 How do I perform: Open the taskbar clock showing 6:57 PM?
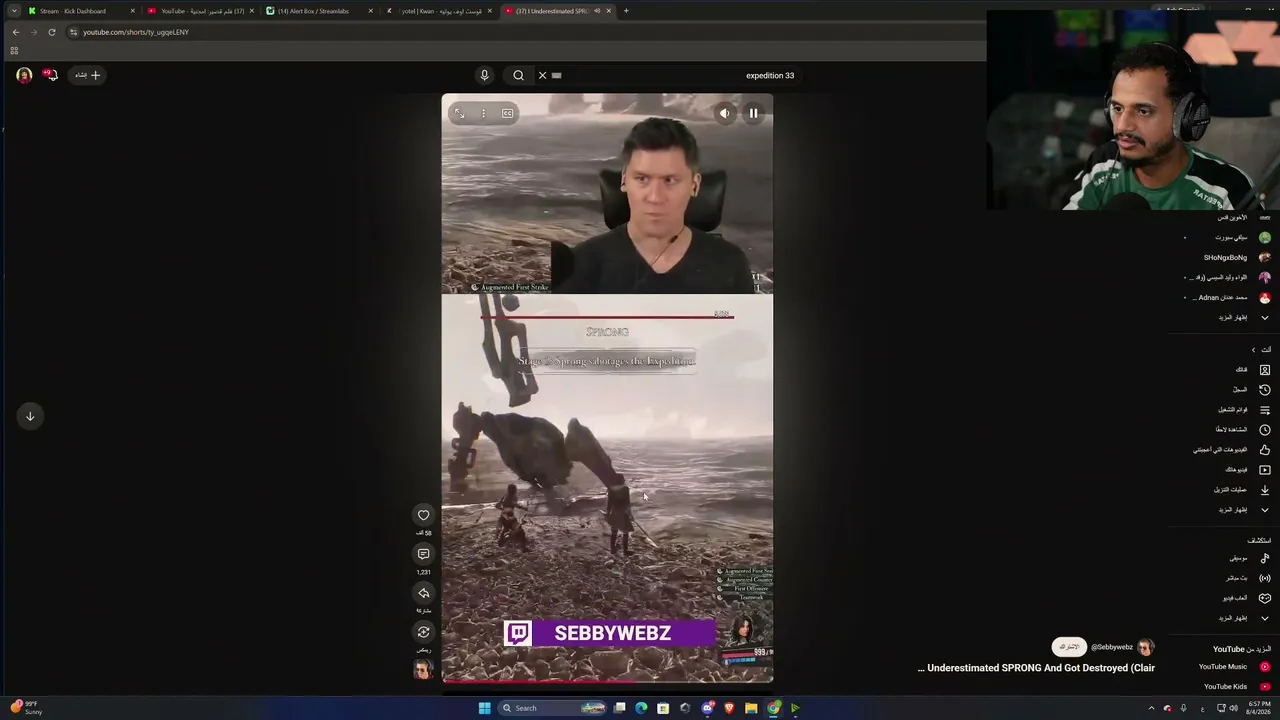click(x=1259, y=708)
